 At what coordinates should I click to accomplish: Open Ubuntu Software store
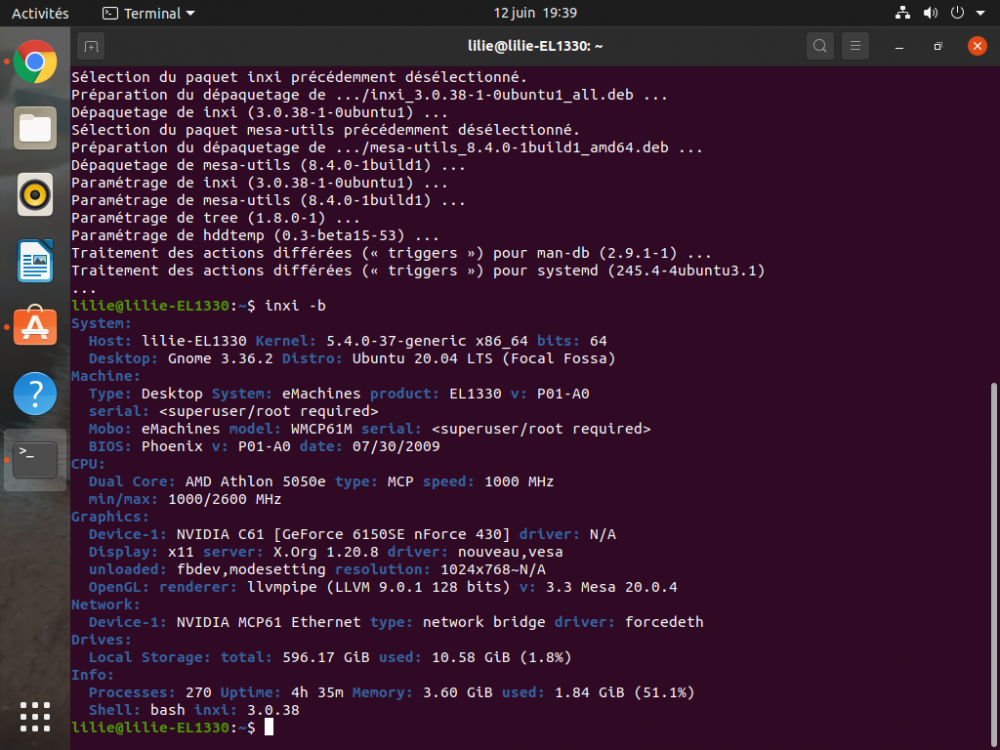35,327
